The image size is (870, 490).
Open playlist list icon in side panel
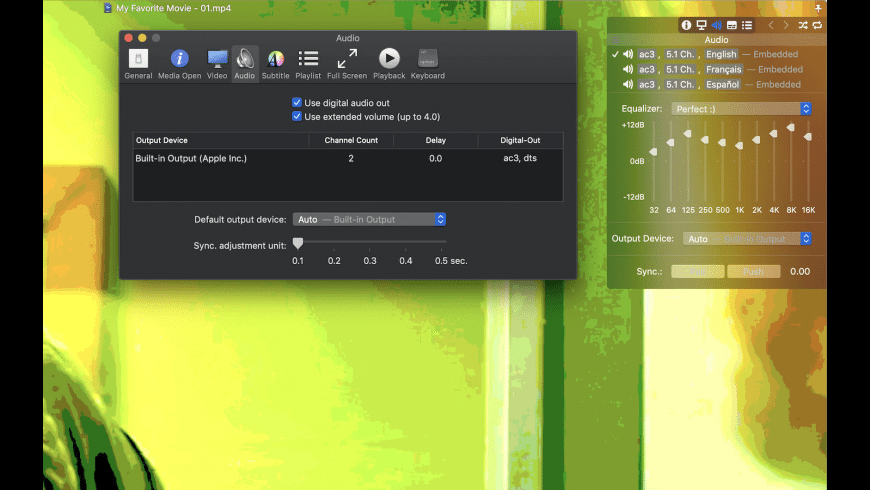(747, 25)
